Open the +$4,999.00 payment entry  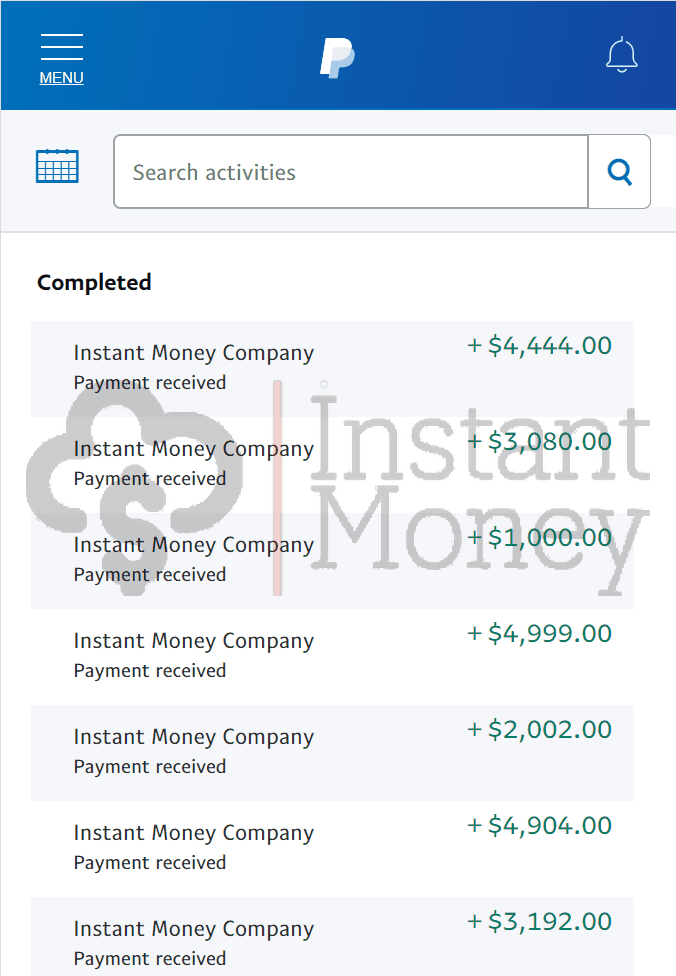(332, 657)
